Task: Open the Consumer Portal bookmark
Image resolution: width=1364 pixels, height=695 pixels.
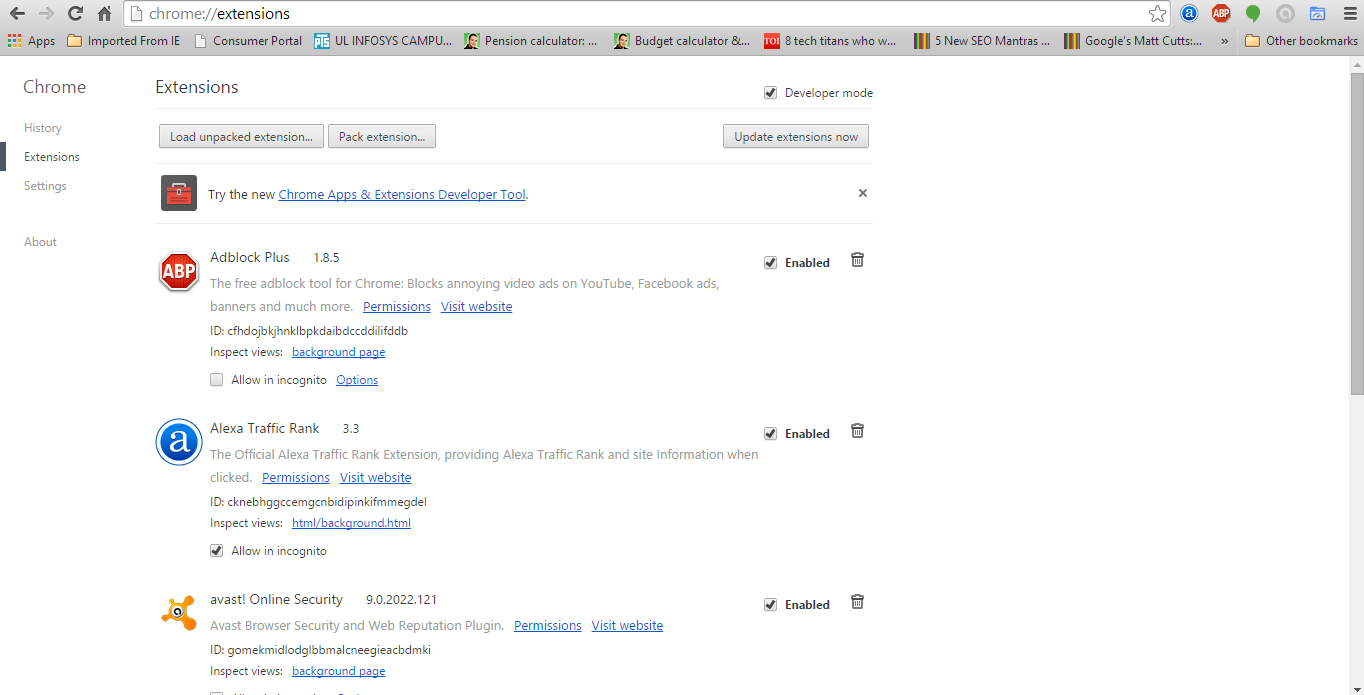Action: pos(247,41)
